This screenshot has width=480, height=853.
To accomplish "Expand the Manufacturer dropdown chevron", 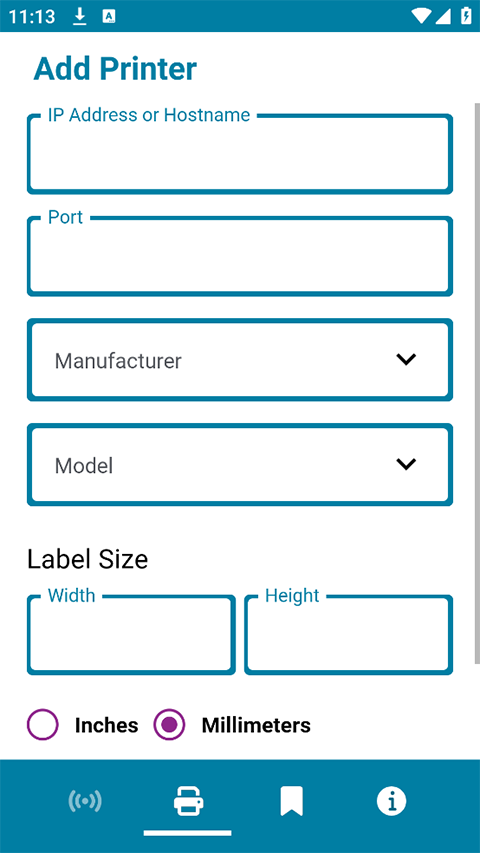I will point(406,359).
